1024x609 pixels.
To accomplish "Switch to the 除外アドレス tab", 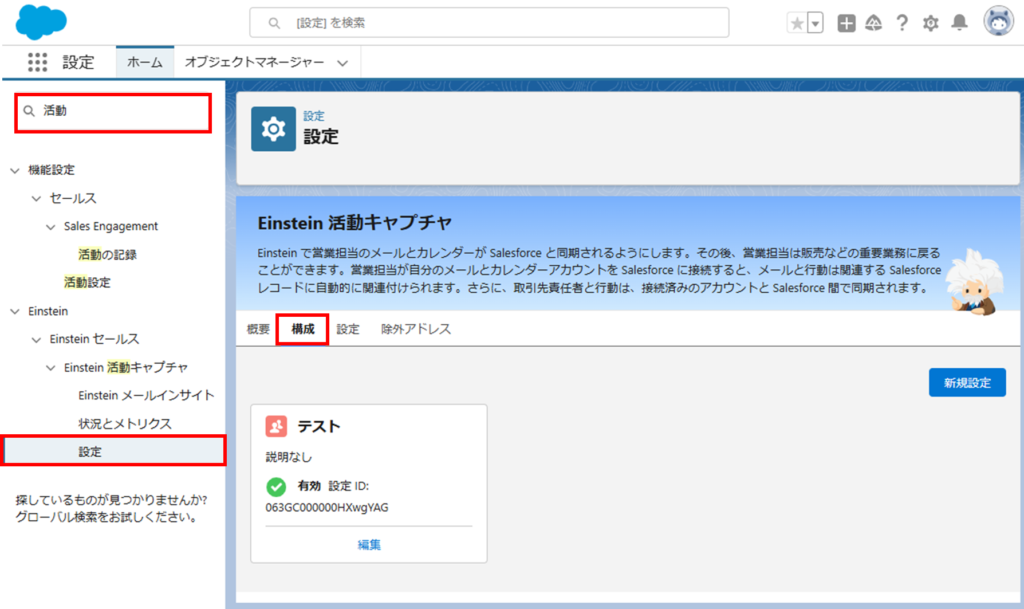I will pos(416,329).
